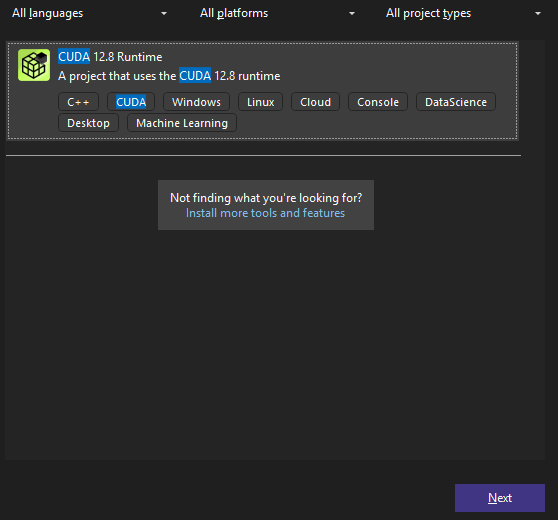Click the All platforms dropdown arrow

click(352, 14)
